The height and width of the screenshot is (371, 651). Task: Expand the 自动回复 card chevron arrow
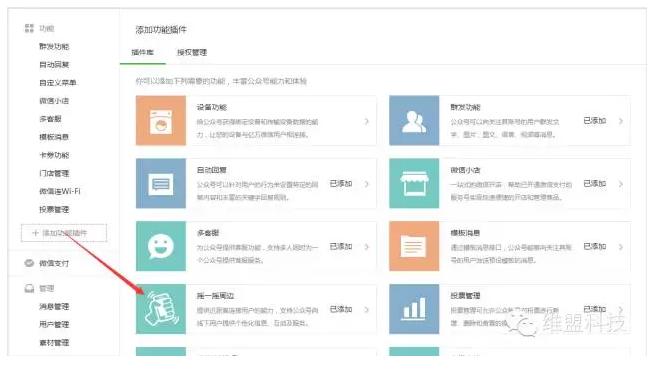point(367,184)
